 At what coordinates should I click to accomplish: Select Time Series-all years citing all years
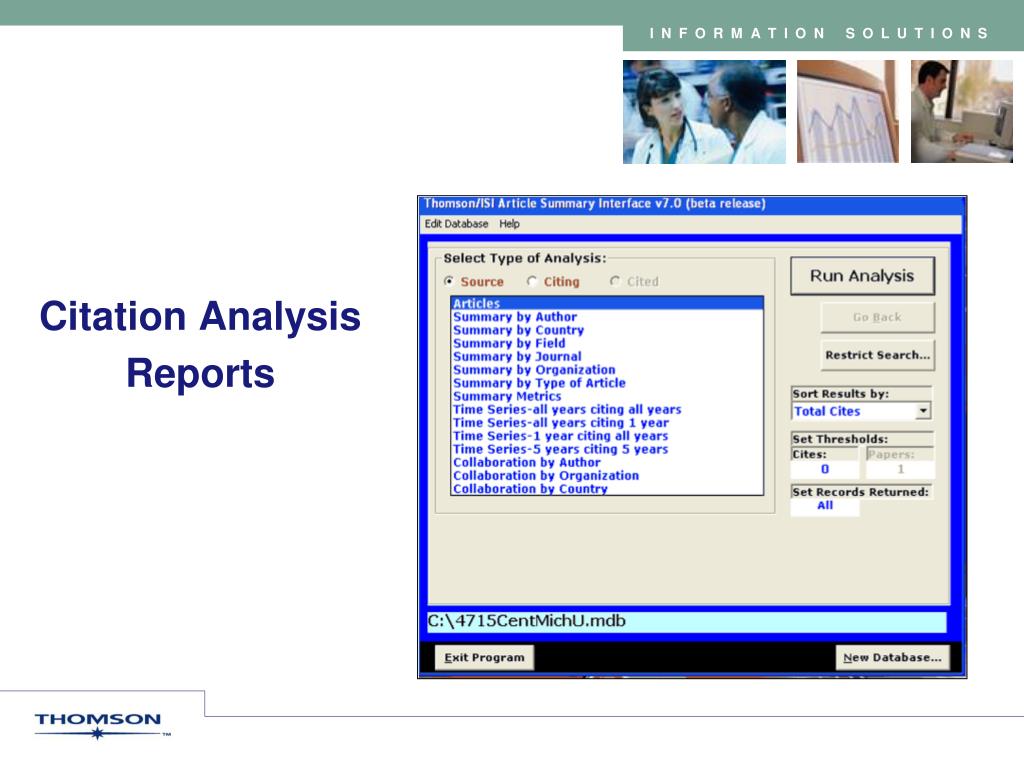click(607, 409)
